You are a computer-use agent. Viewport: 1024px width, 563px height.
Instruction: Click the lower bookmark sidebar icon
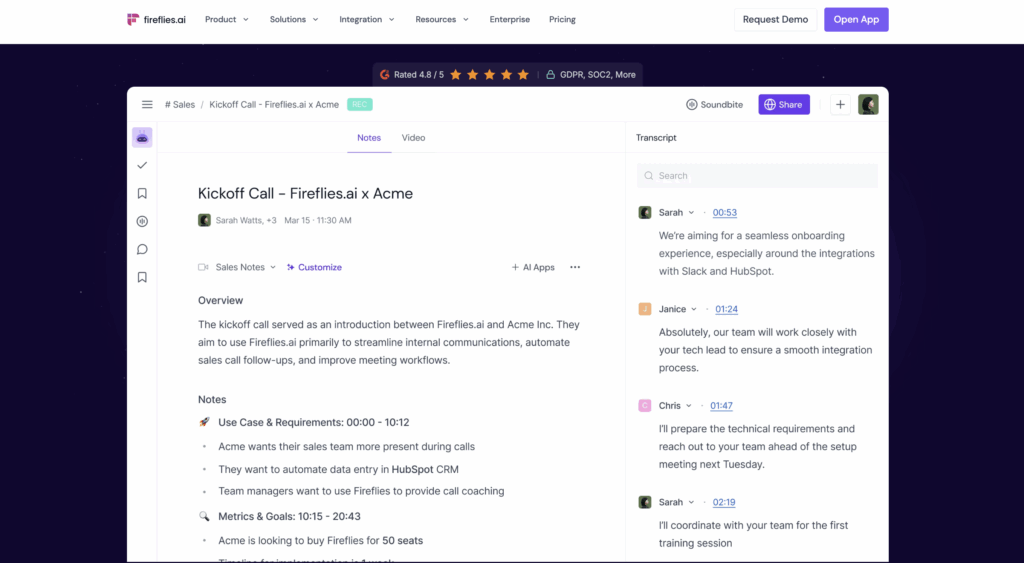click(142, 278)
